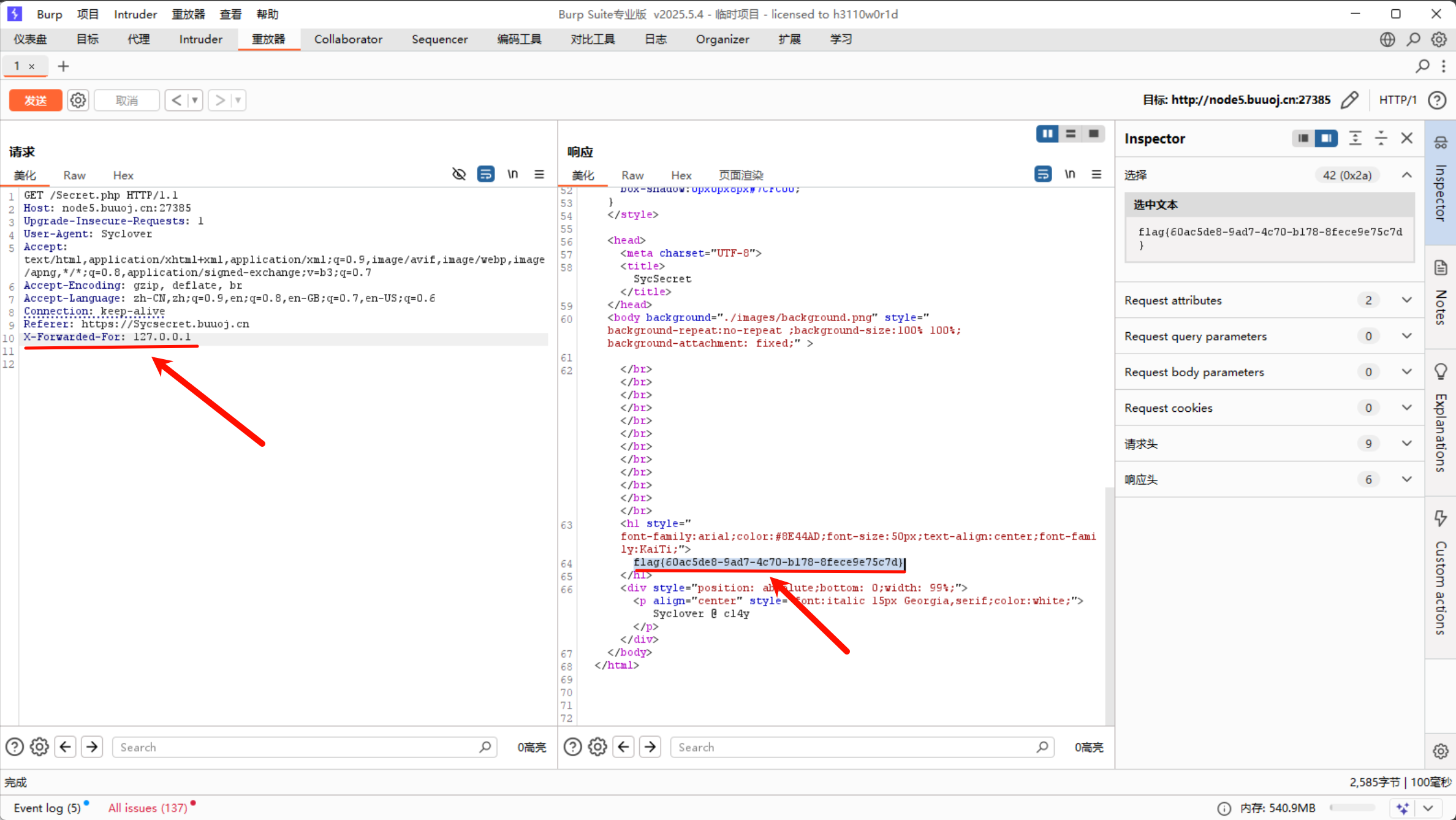The image size is (1456, 820).
Task: Toggle response \n newline display
Action: [x=1069, y=175]
